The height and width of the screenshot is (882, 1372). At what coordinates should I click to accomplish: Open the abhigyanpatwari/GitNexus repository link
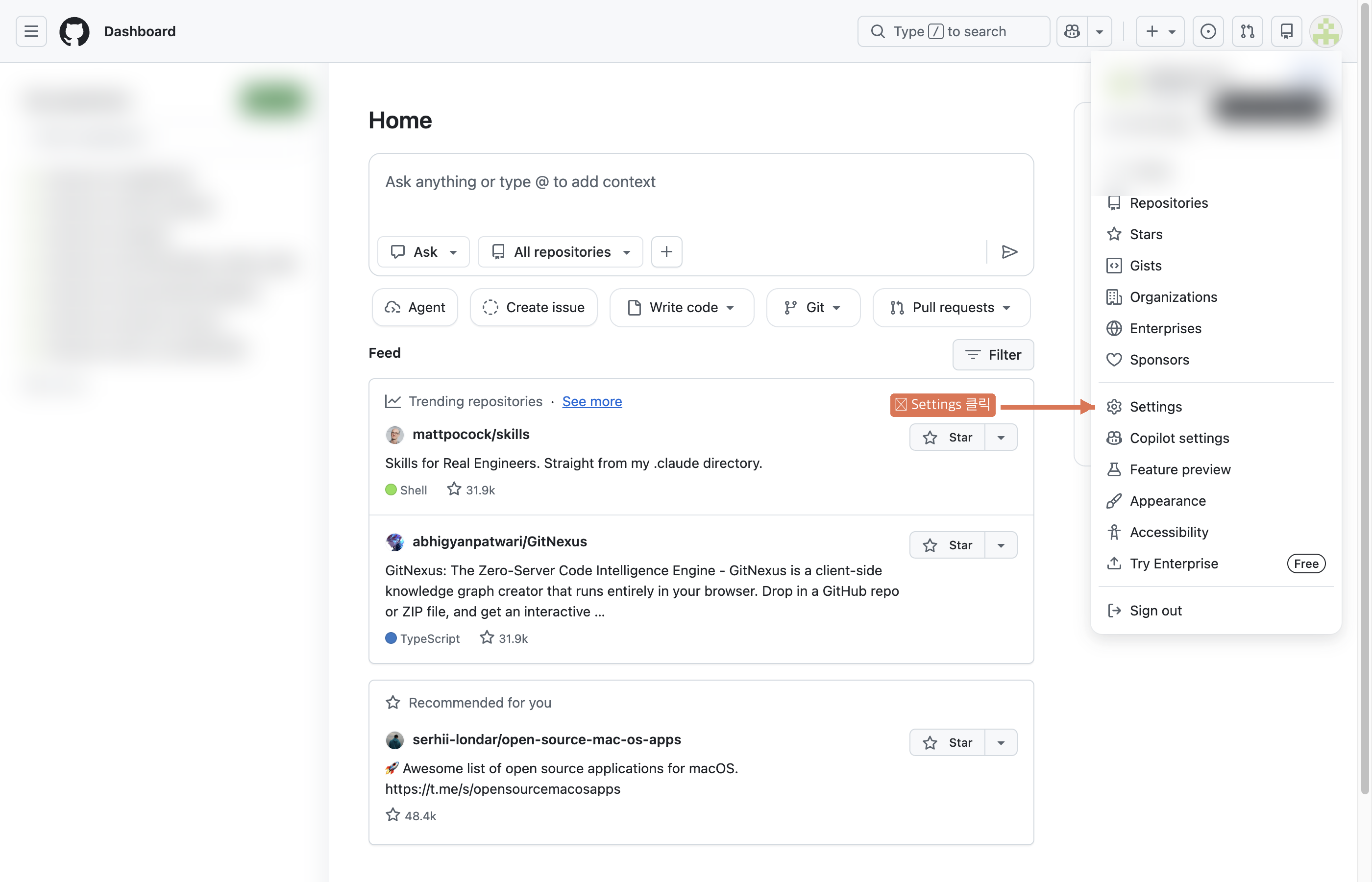click(x=500, y=542)
